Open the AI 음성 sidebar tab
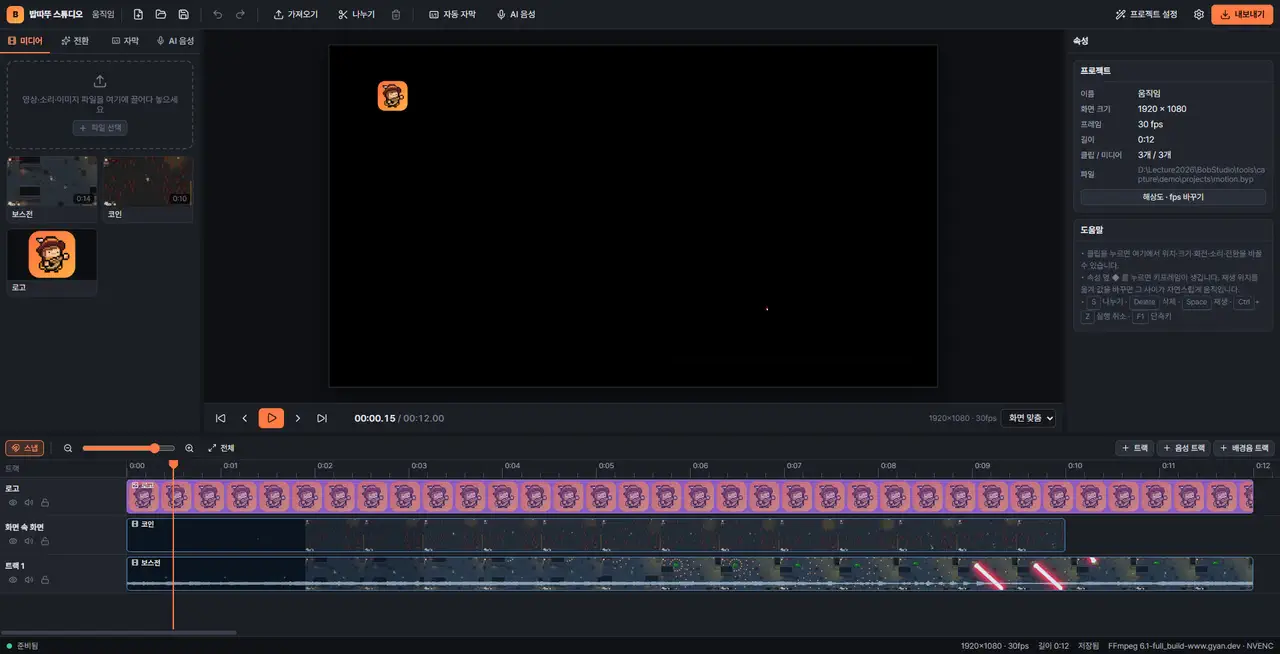 coord(175,41)
